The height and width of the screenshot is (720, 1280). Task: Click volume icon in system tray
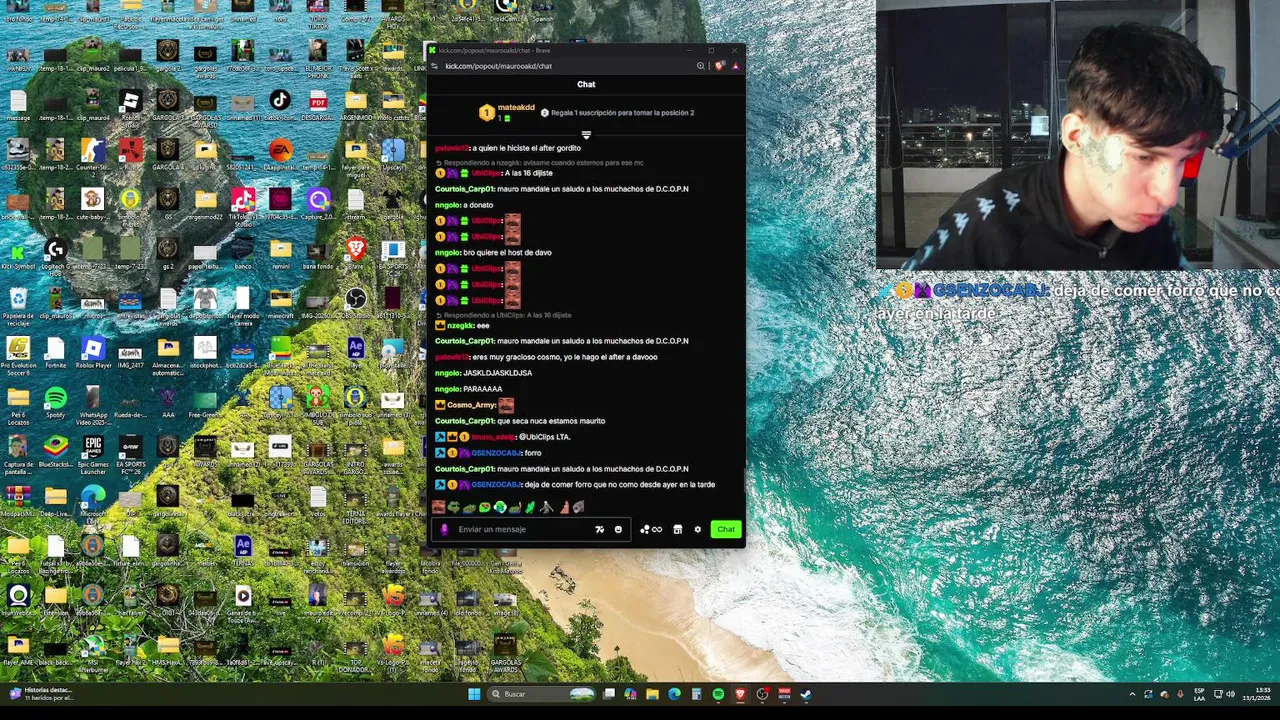coord(1230,694)
